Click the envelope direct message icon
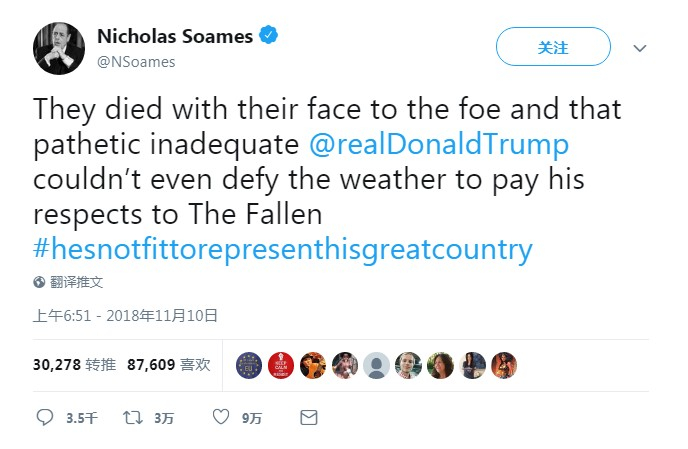The height and width of the screenshot is (449, 688). [x=309, y=417]
